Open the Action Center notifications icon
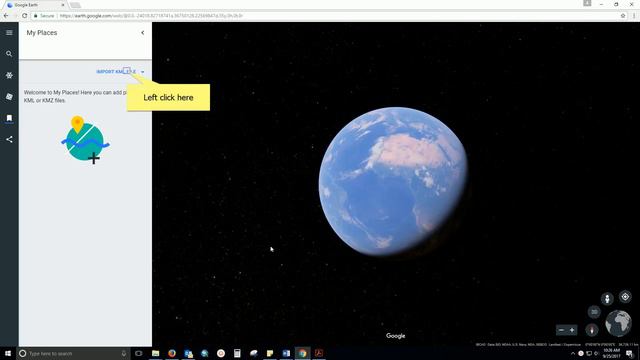The width and height of the screenshot is (640, 360). click(x=630, y=353)
